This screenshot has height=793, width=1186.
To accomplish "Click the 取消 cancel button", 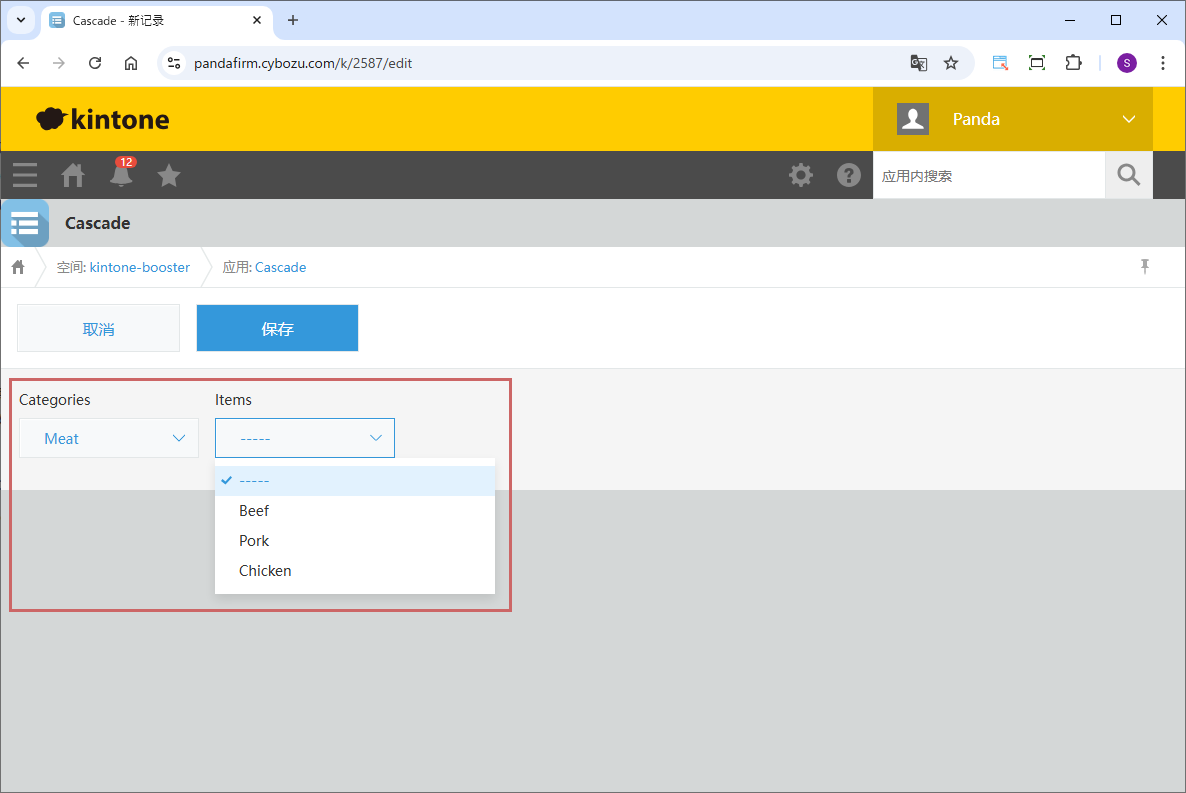I will pyautogui.click(x=98, y=328).
